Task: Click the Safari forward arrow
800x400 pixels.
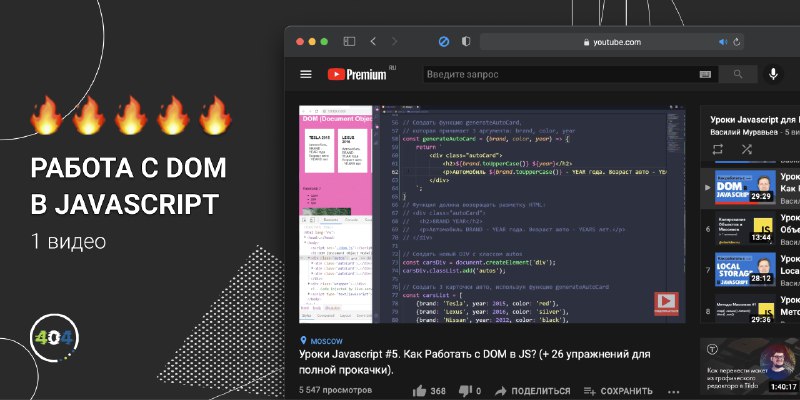Action: [x=394, y=42]
